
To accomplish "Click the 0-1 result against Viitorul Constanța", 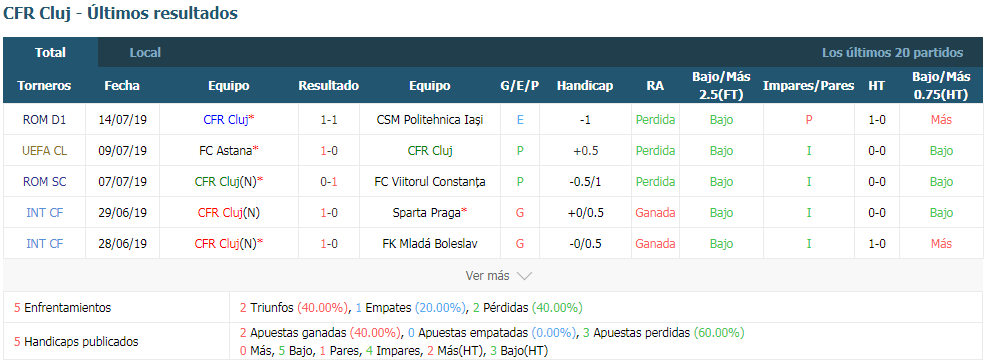I will click(x=329, y=182).
